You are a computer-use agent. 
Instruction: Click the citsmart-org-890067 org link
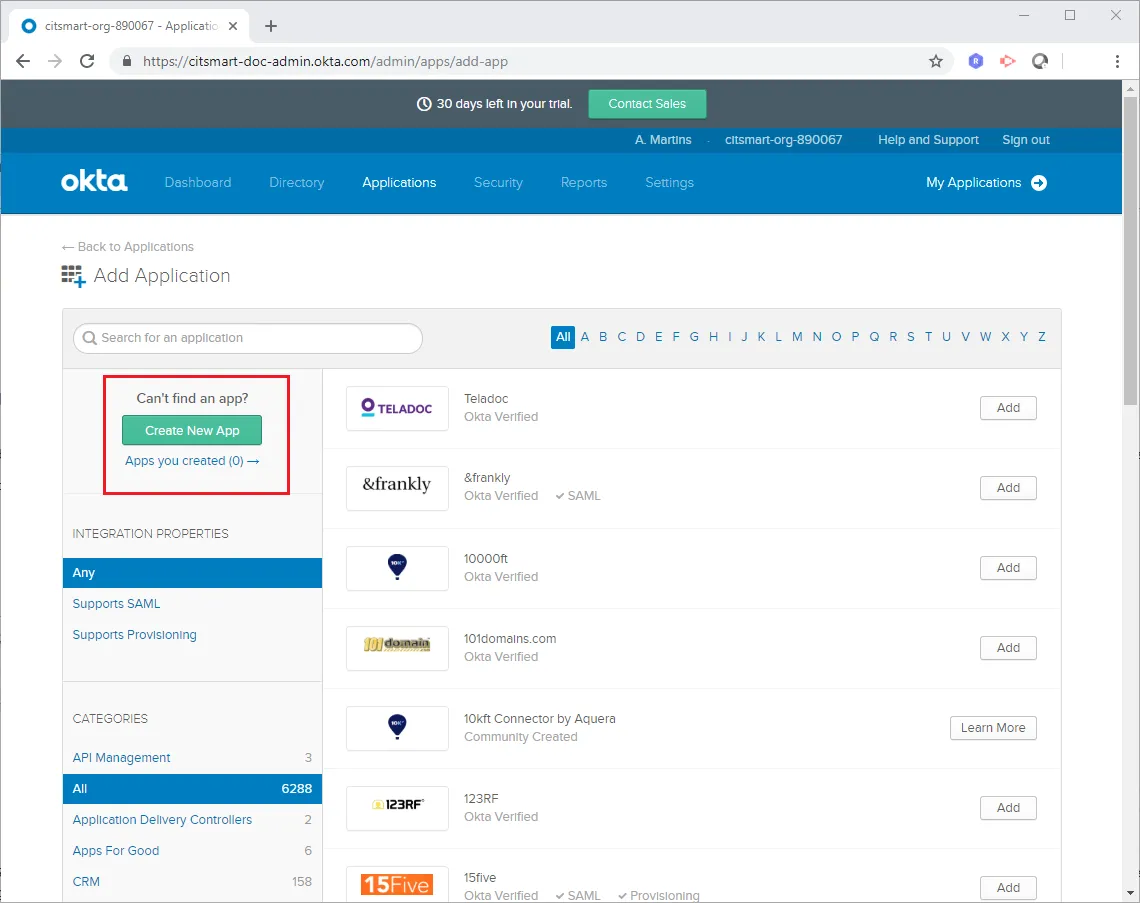(x=784, y=140)
